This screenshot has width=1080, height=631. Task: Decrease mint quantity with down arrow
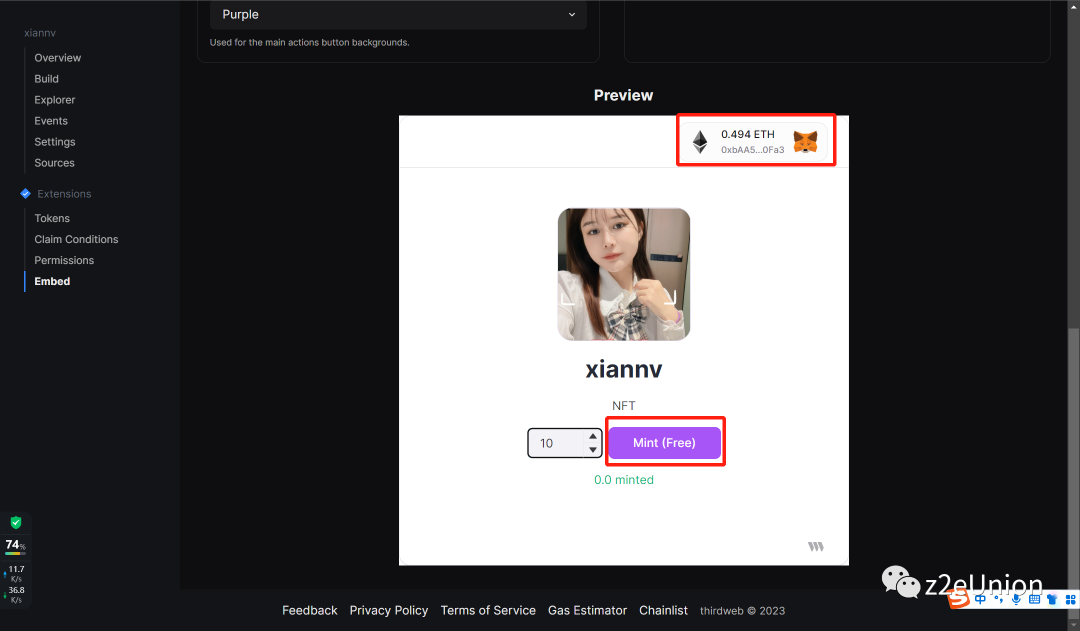click(593, 450)
